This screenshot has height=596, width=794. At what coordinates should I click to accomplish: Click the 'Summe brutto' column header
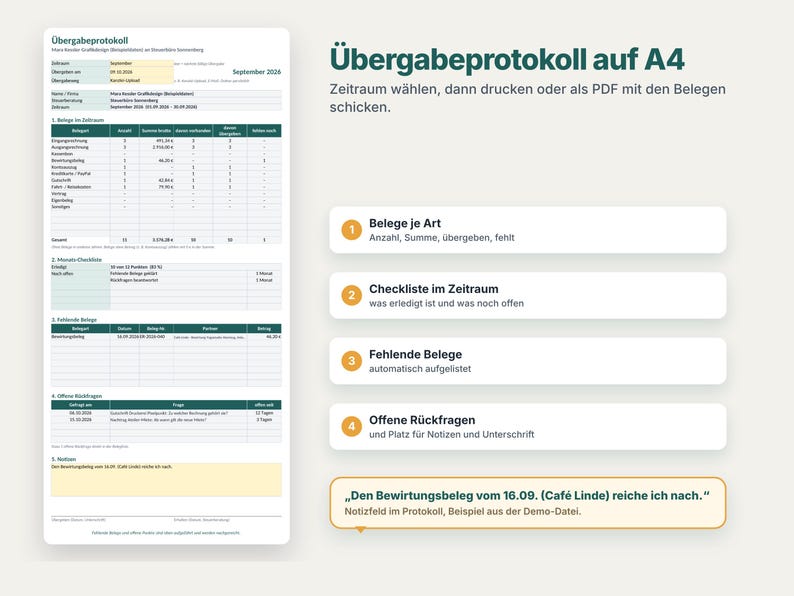click(x=156, y=131)
